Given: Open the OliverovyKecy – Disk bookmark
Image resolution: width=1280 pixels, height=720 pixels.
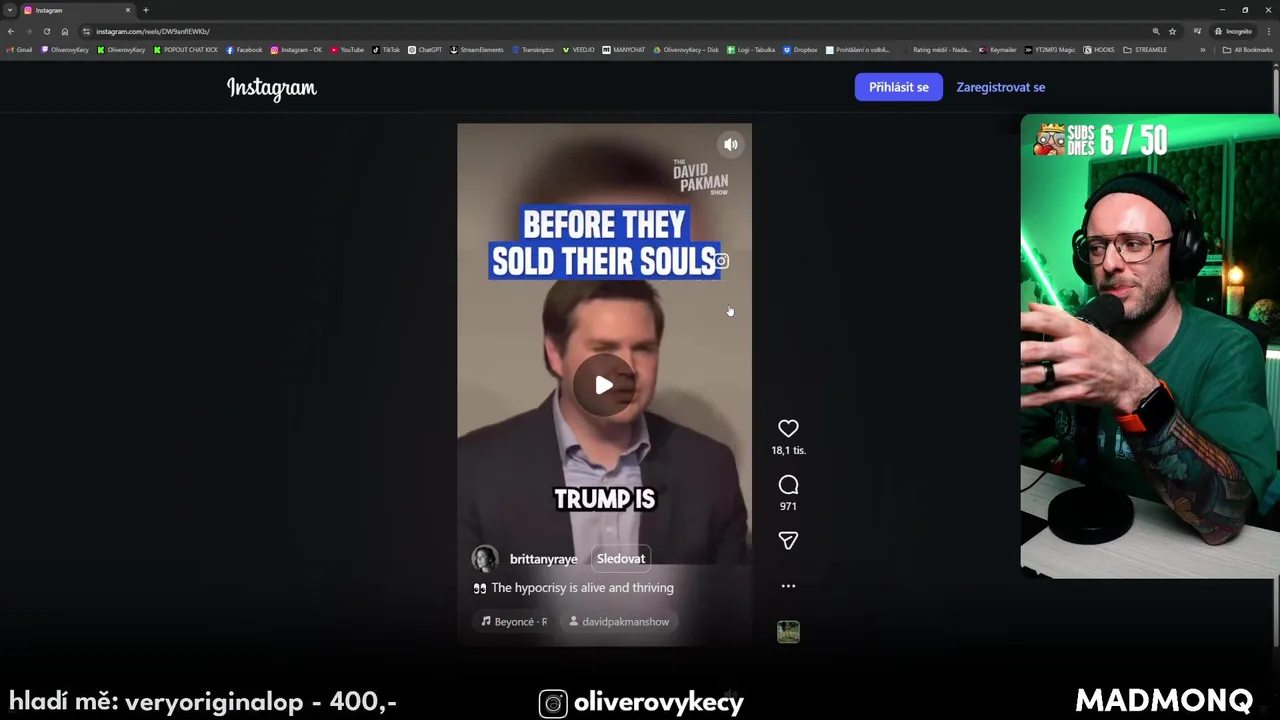Looking at the screenshot, I should point(686,50).
